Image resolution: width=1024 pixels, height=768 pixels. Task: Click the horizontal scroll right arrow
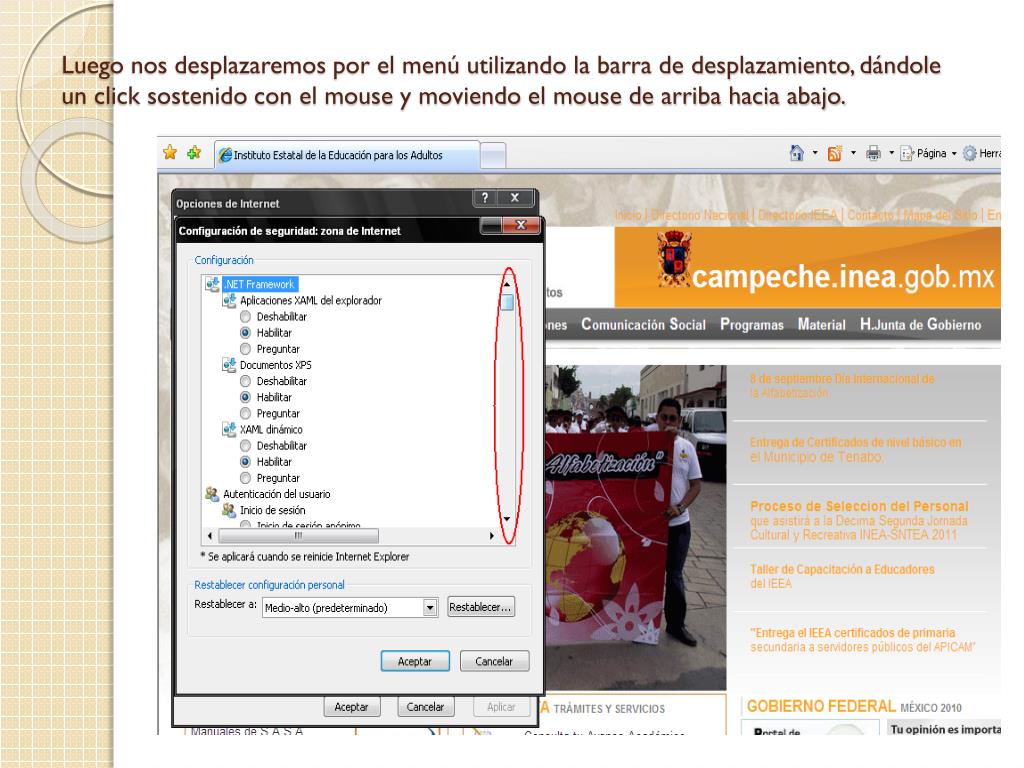click(x=491, y=536)
